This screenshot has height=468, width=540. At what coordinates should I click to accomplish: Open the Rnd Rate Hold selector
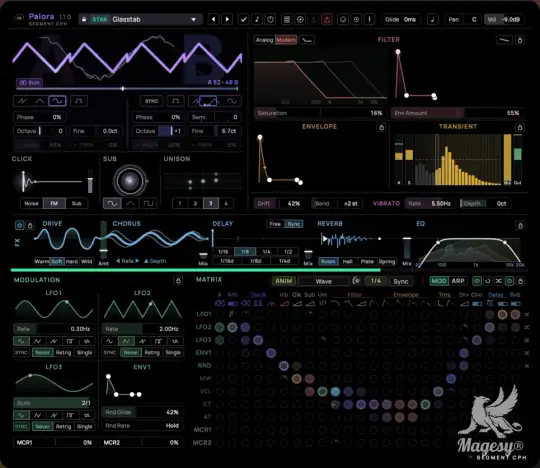pyautogui.click(x=142, y=426)
